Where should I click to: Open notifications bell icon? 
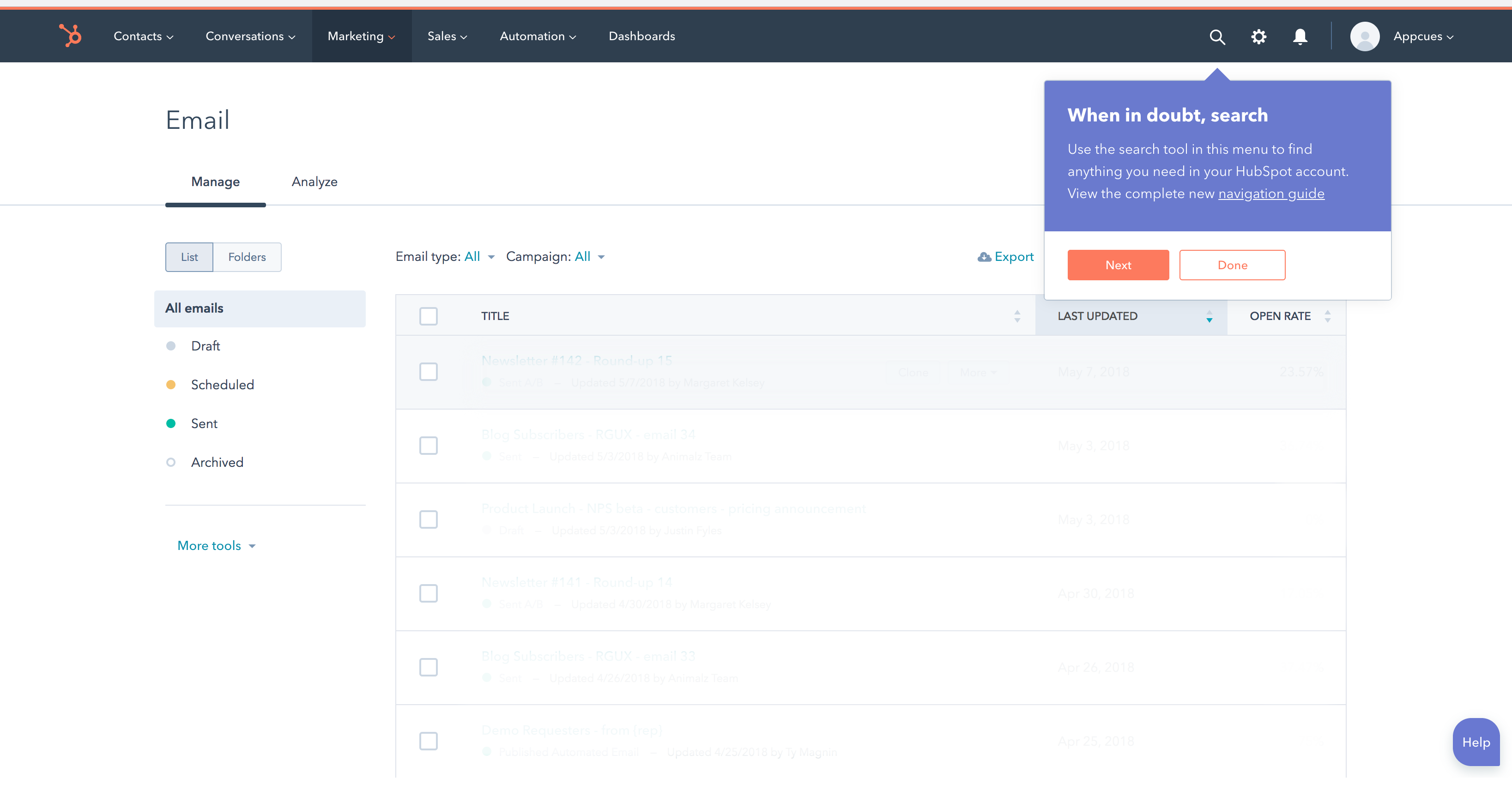click(1300, 36)
